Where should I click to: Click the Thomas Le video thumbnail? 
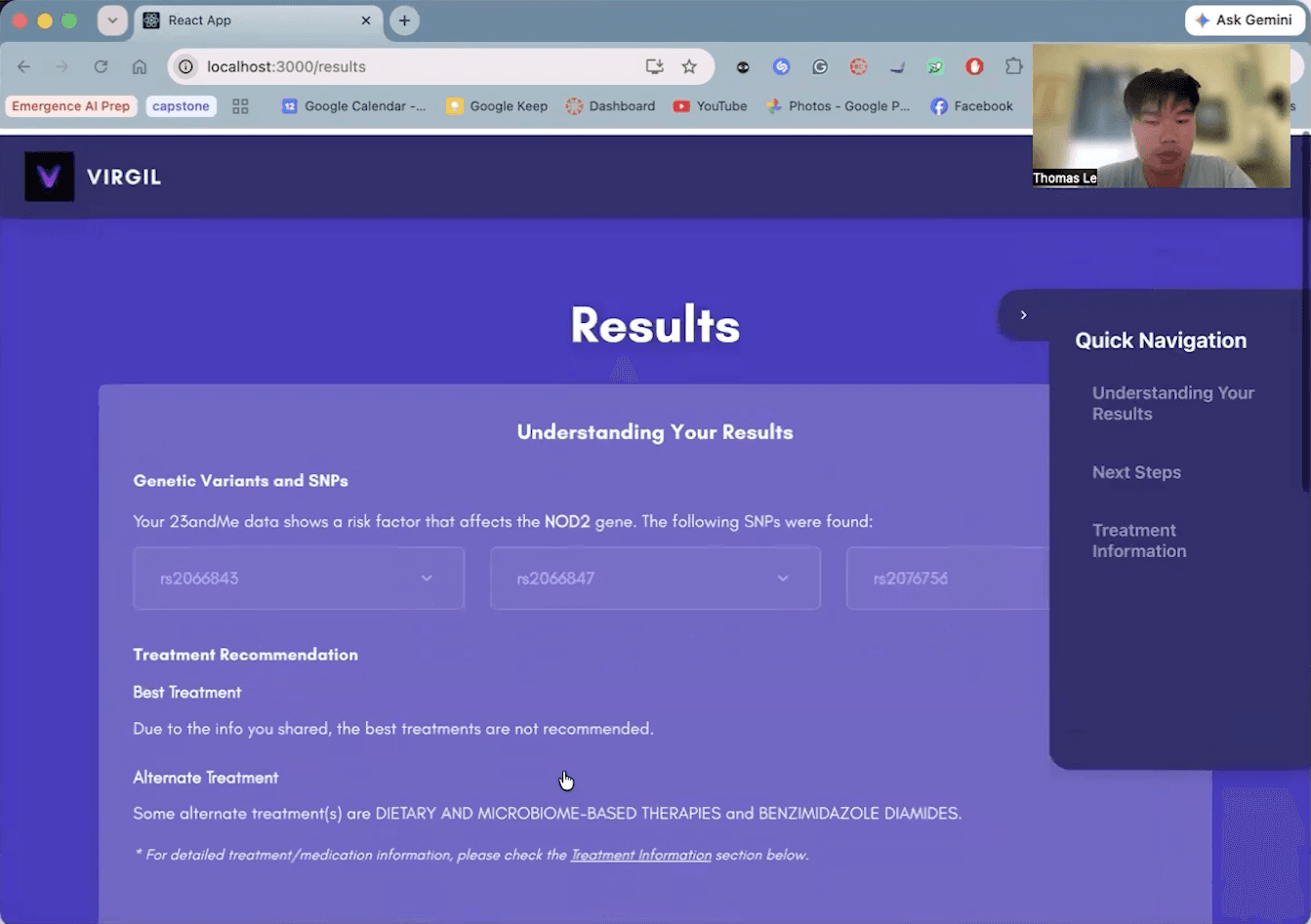(1161, 115)
